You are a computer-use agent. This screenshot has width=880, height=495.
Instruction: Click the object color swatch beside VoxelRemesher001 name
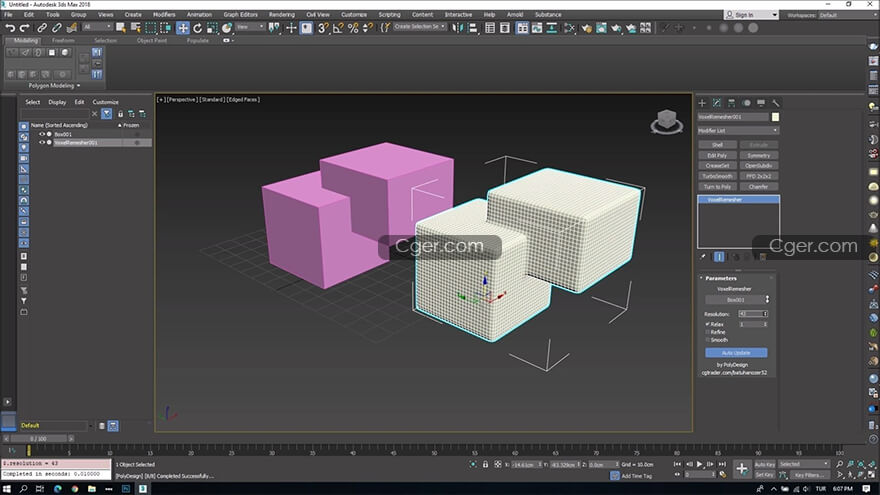(x=775, y=117)
